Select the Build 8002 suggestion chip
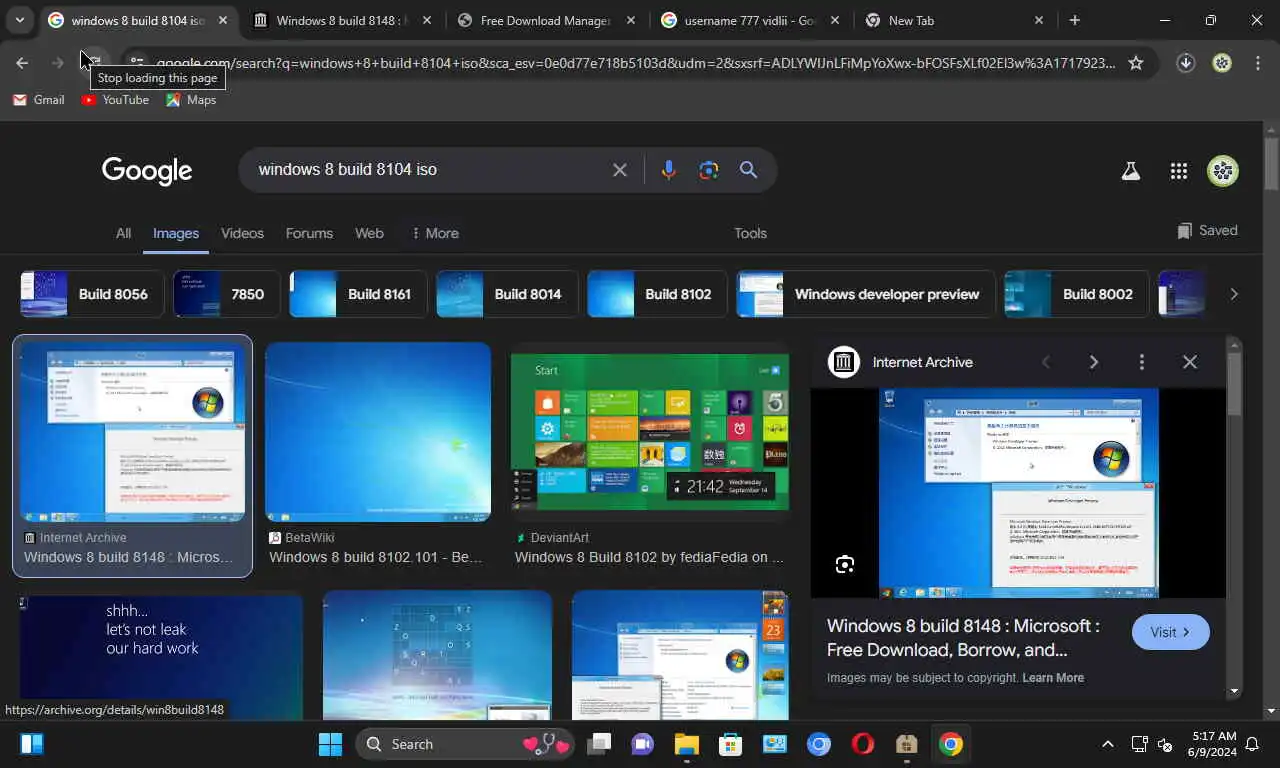Screen dimensions: 1280x768 coord(1076,294)
